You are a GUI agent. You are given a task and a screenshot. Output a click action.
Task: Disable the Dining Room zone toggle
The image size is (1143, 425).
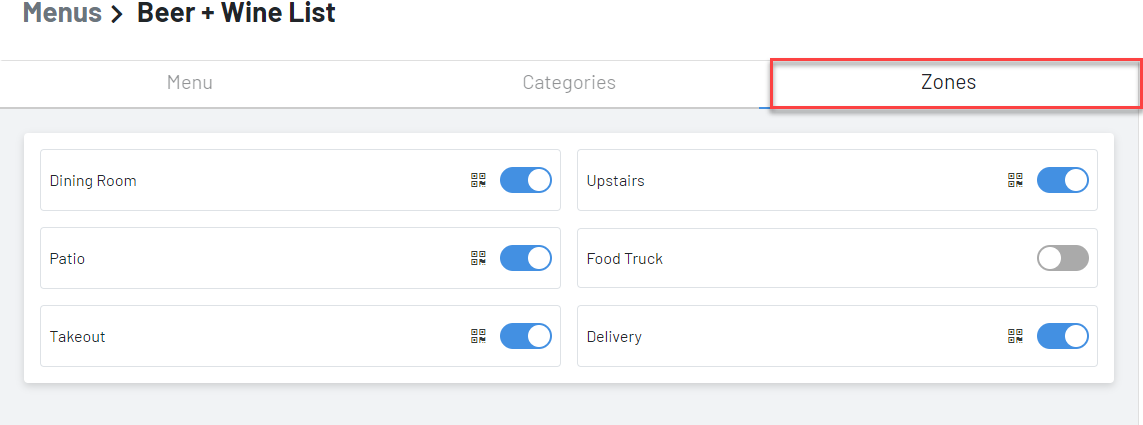click(x=526, y=180)
